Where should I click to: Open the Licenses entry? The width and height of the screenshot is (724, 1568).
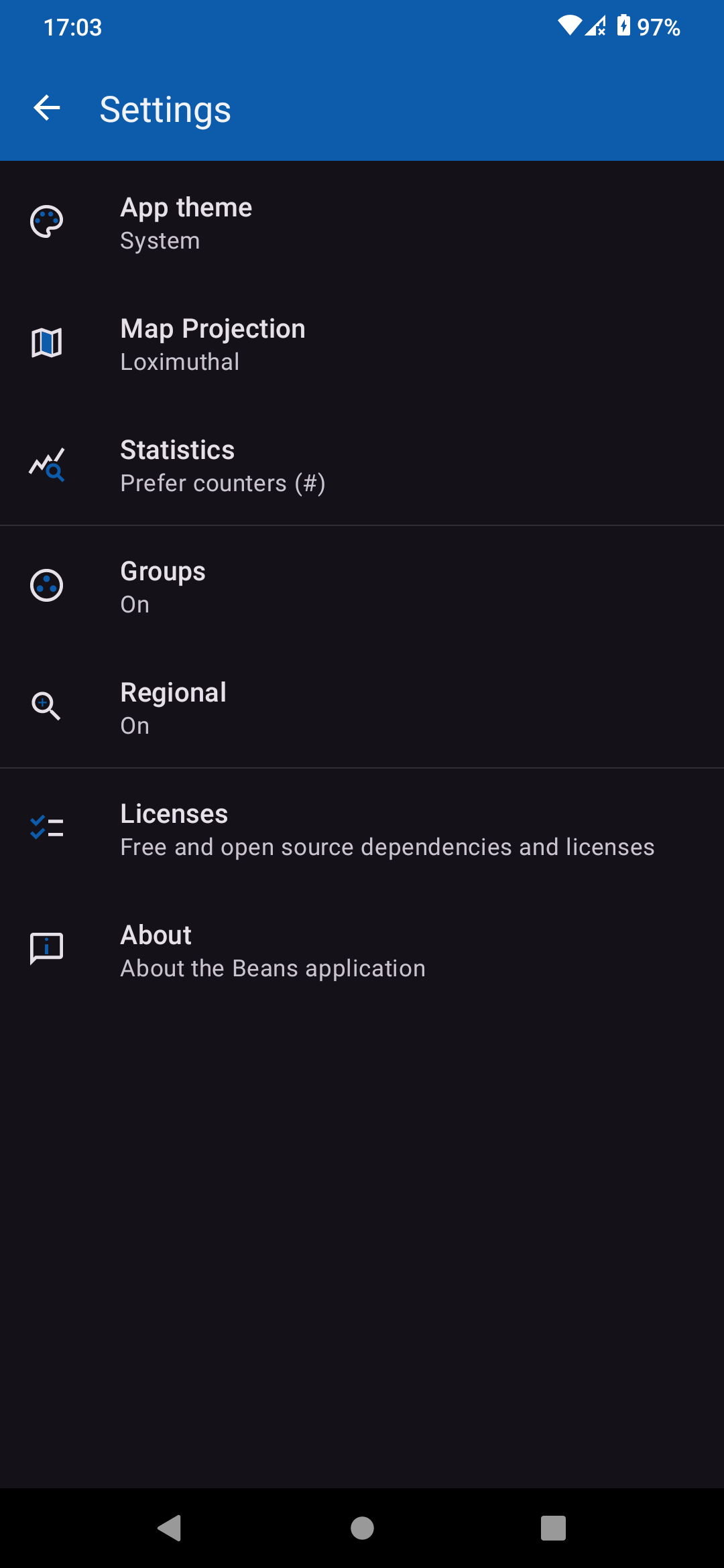[387, 830]
